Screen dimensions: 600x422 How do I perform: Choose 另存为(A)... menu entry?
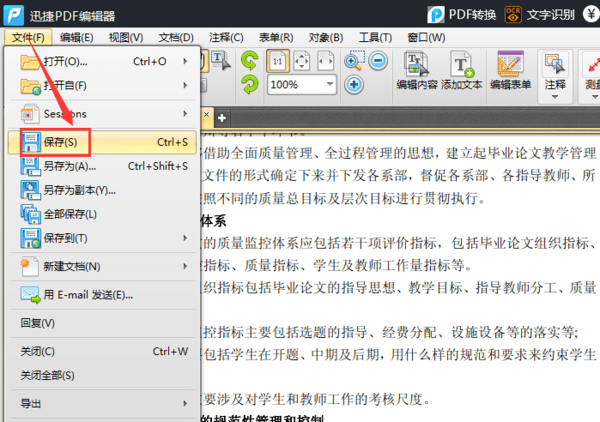coord(102,166)
